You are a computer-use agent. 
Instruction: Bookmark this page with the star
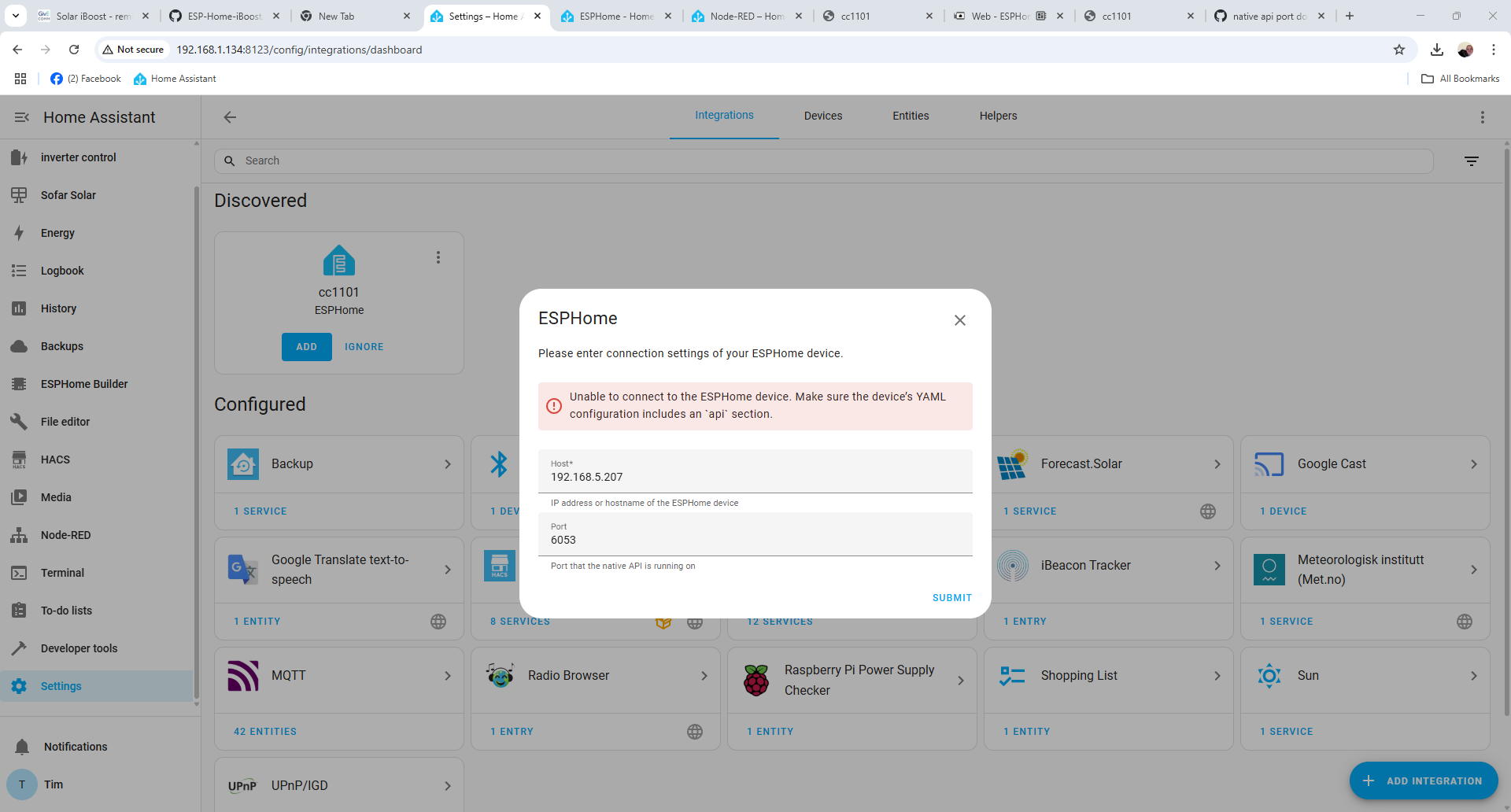[1398, 50]
